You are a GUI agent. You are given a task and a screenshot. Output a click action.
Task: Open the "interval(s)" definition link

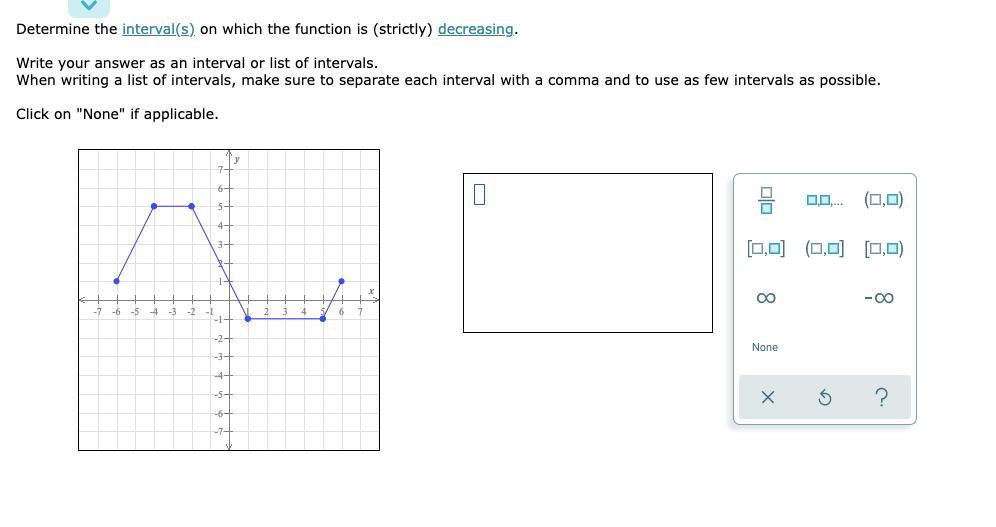click(158, 29)
